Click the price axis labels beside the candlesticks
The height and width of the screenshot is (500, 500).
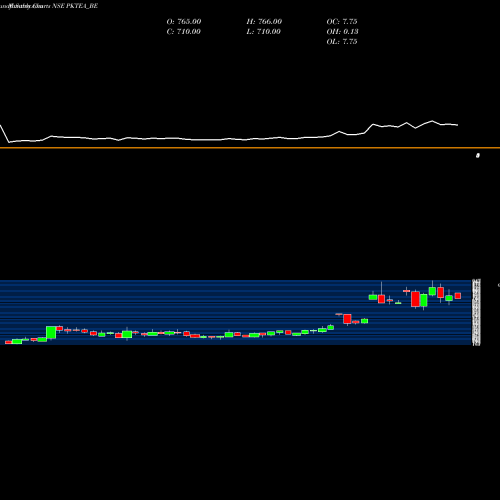476,312
